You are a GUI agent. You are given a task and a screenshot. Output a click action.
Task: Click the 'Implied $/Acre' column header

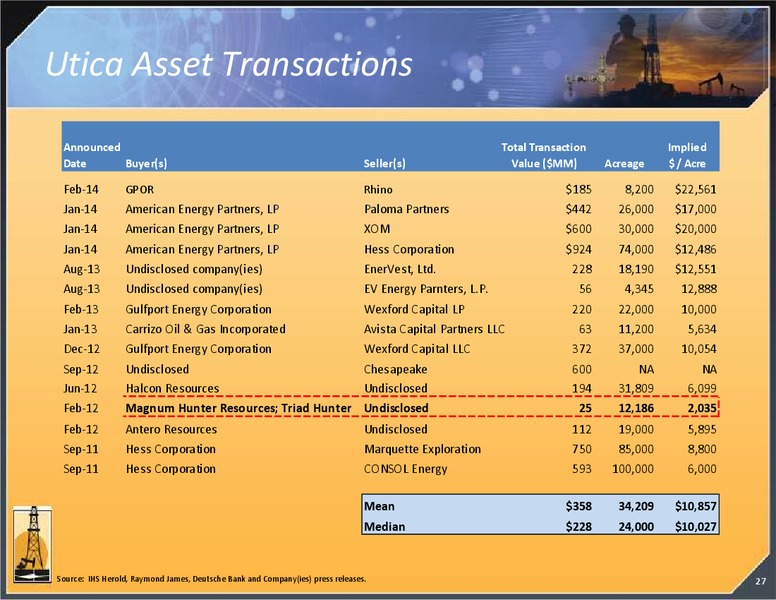[687, 155]
